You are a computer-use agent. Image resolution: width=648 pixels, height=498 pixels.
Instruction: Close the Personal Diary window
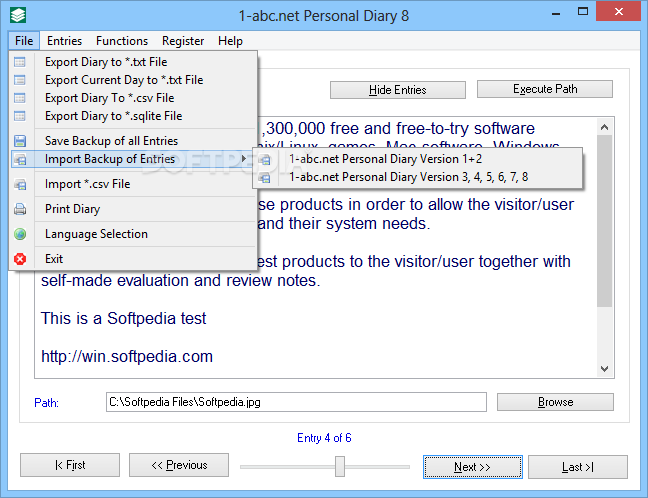point(618,12)
